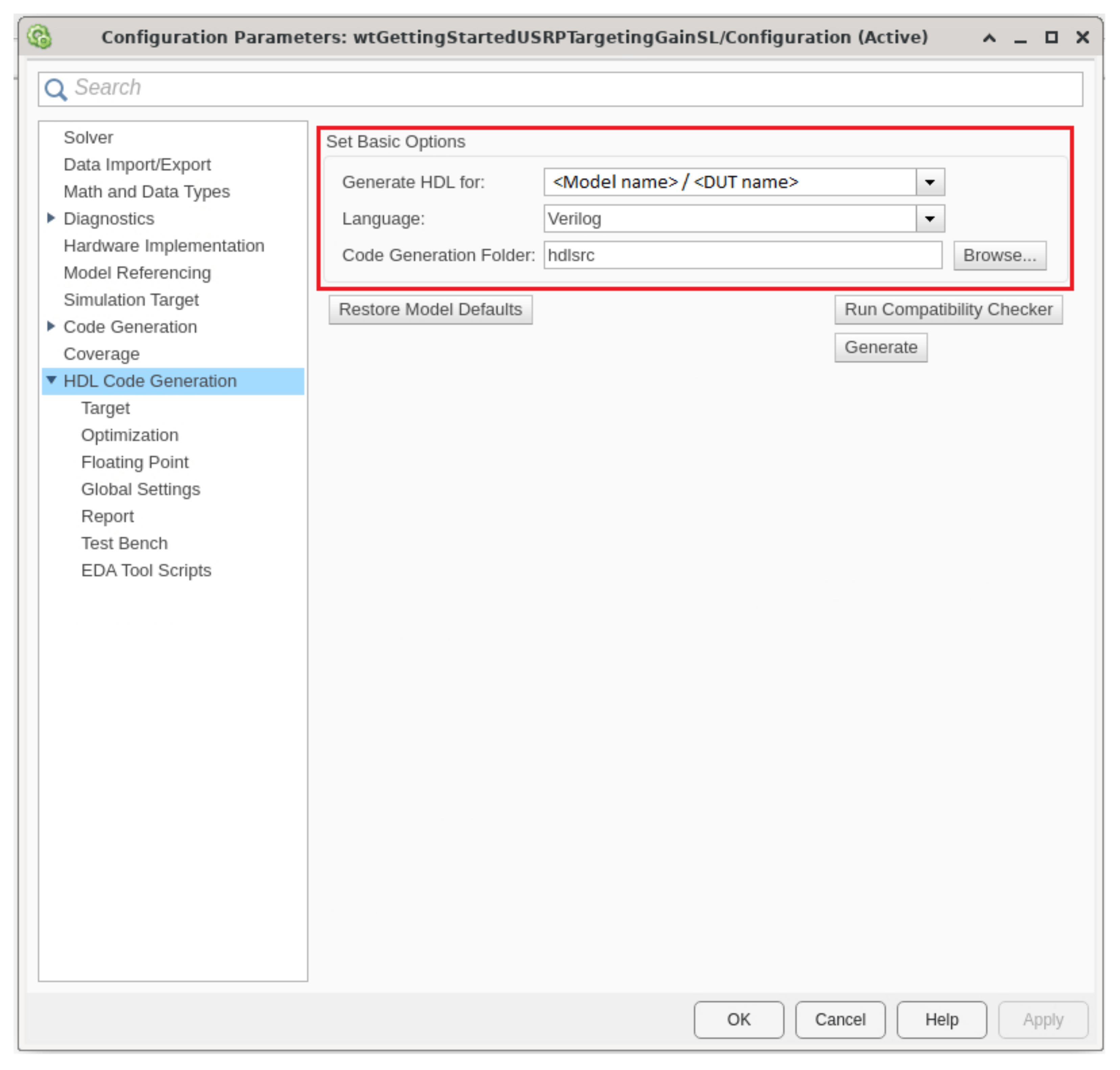Browse for a code generation folder
Viewport: 1120px width, 1070px height.
click(x=1000, y=256)
